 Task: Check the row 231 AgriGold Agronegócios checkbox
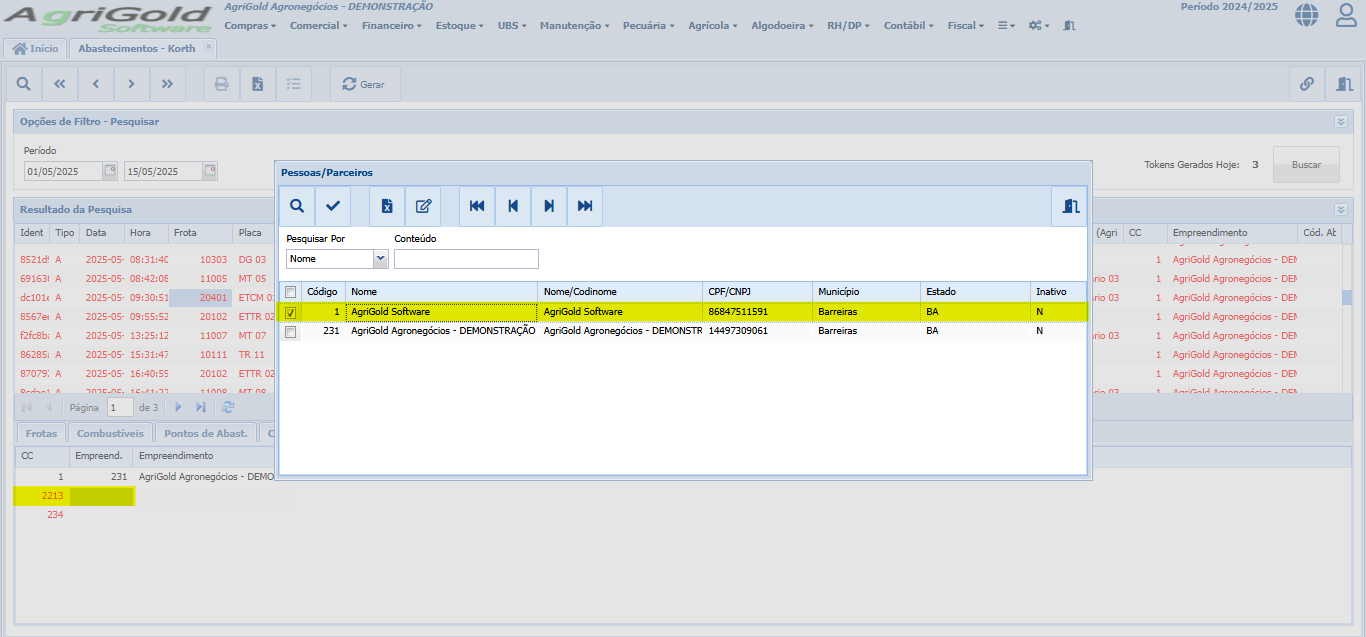click(x=290, y=331)
